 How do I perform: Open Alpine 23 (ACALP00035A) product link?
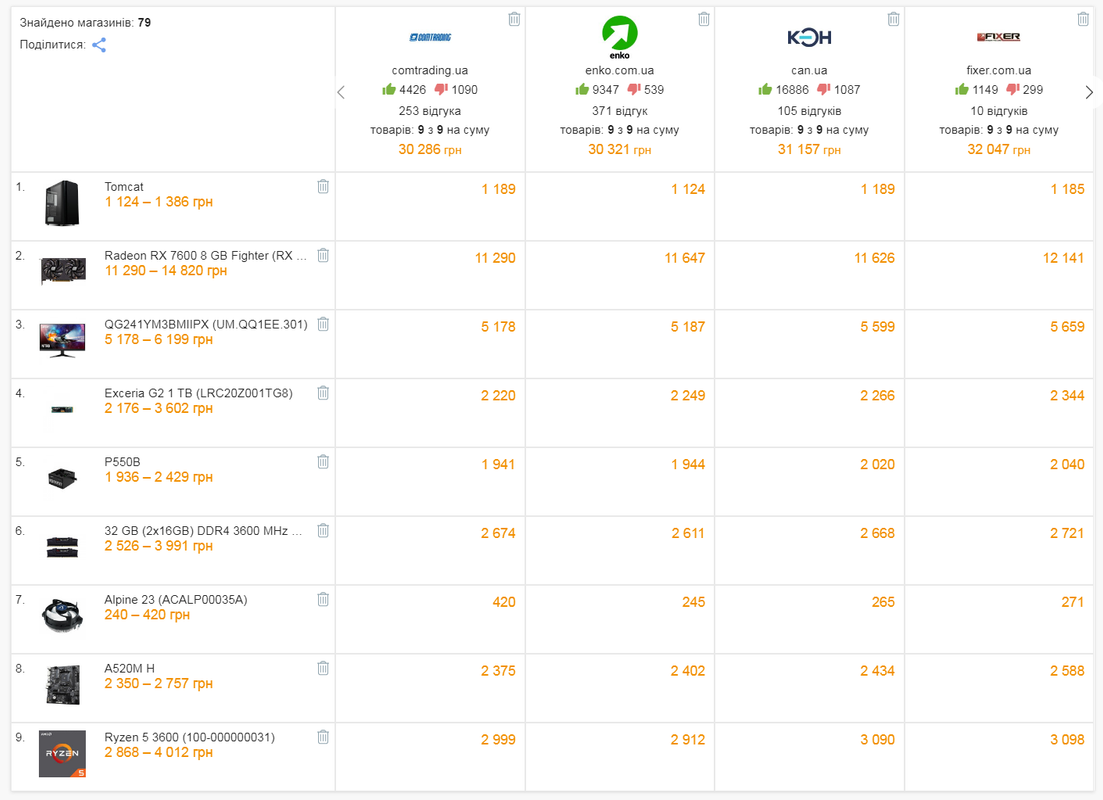pyautogui.click(x=176, y=599)
